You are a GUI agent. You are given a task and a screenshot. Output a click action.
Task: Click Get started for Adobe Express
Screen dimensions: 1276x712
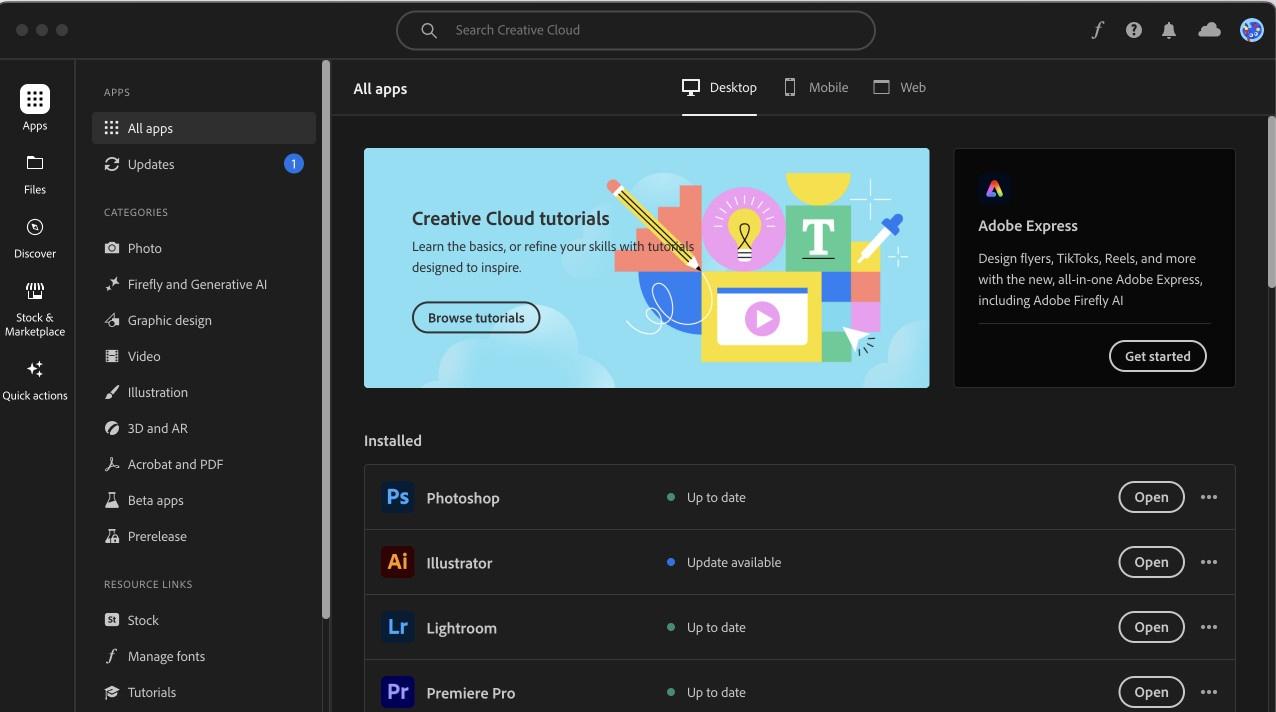[1157, 356]
